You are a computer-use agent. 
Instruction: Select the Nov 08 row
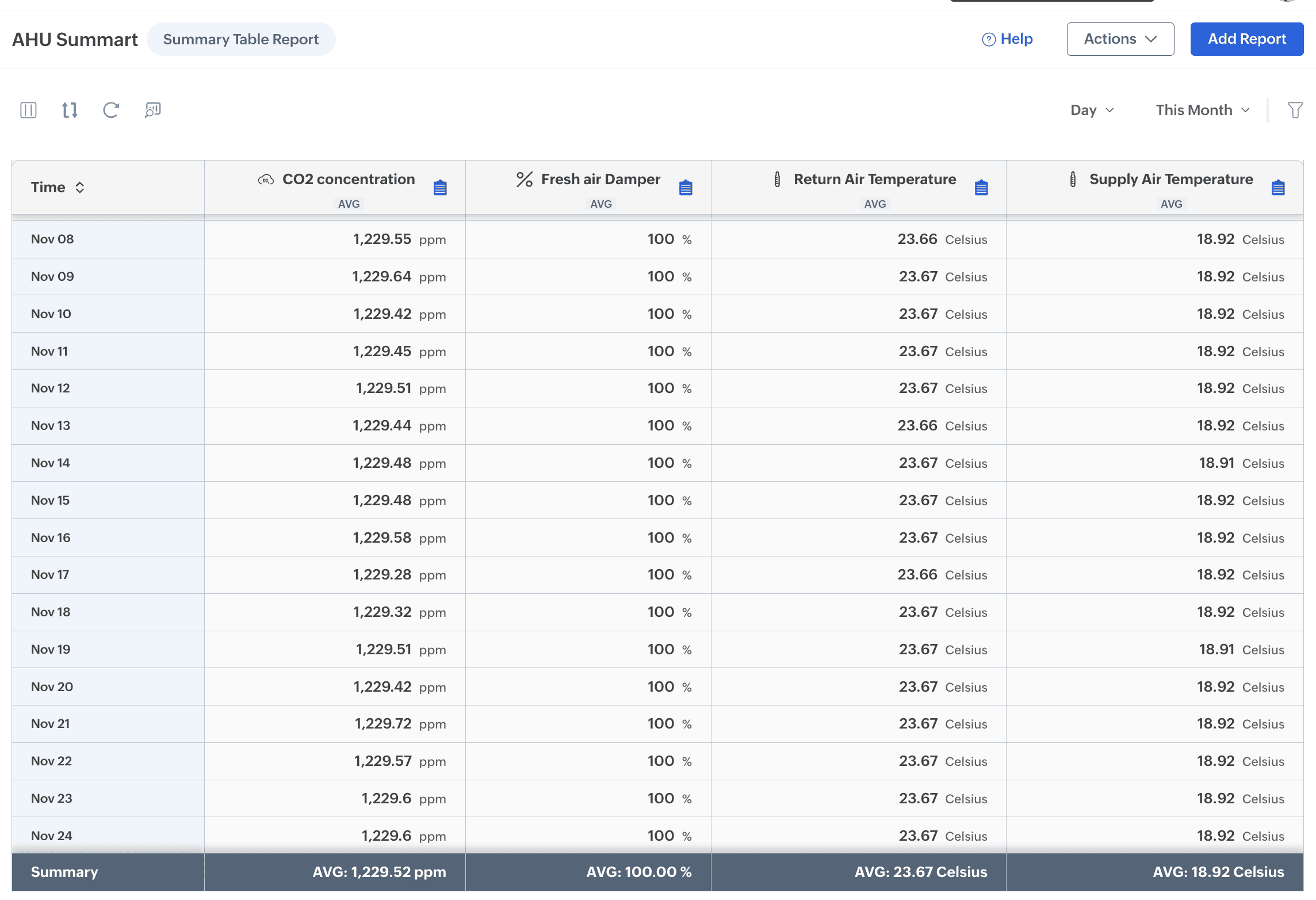[x=52, y=239]
